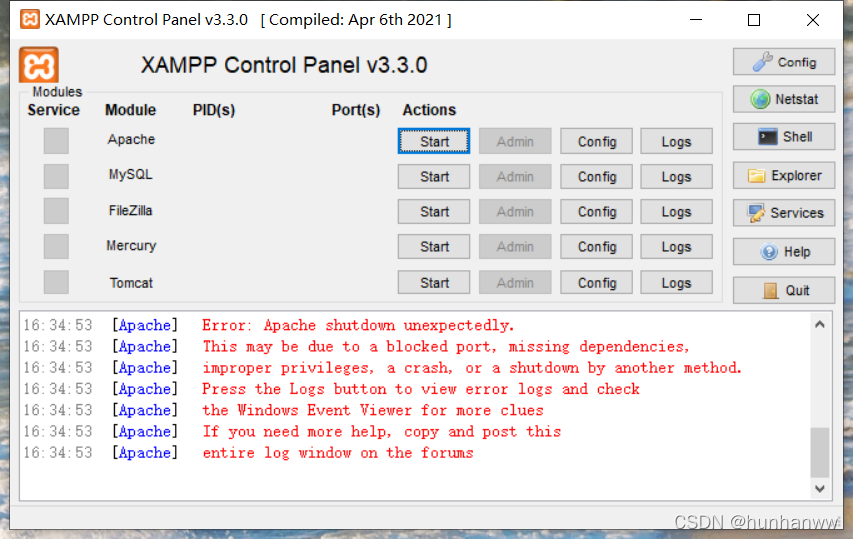
Task: Open Services via the services icon
Action: tap(756, 213)
